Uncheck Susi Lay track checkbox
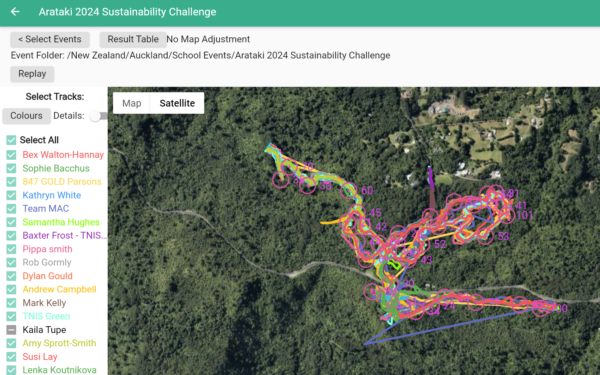Viewport: 600px width, 375px height. [11, 357]
